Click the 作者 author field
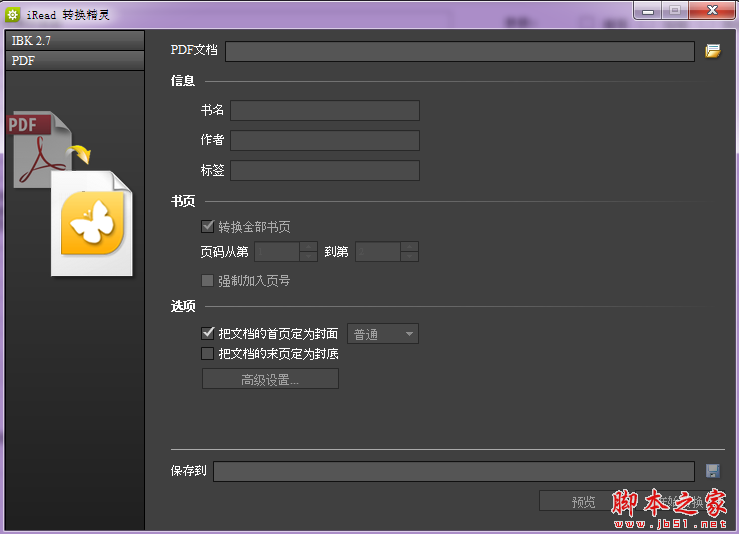Image resolution: width=739 pixels, height=535 pixels. pos(325,140)
